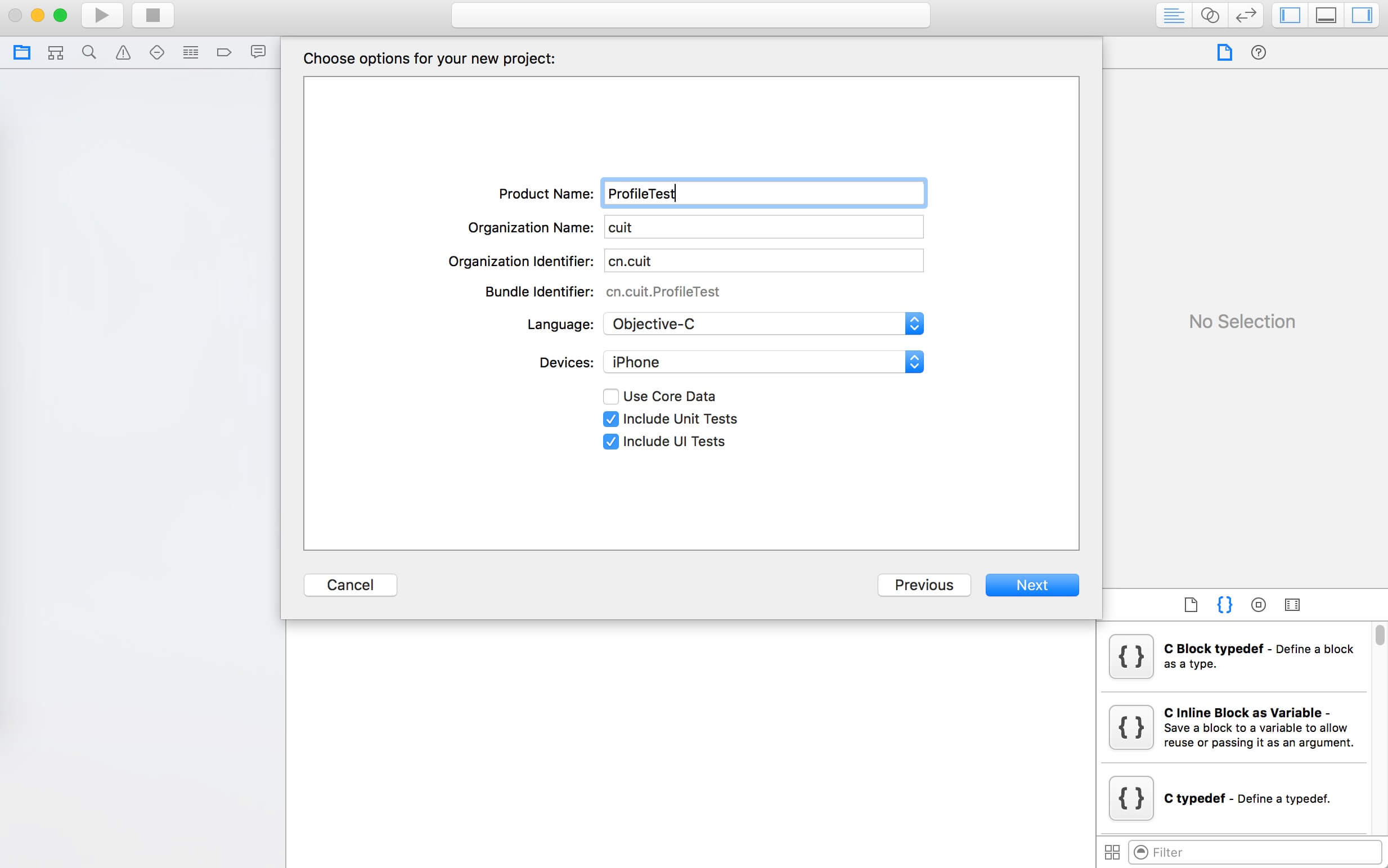
Task: Click the warning/issue navigator icon
Action: (x=122, y=51)
